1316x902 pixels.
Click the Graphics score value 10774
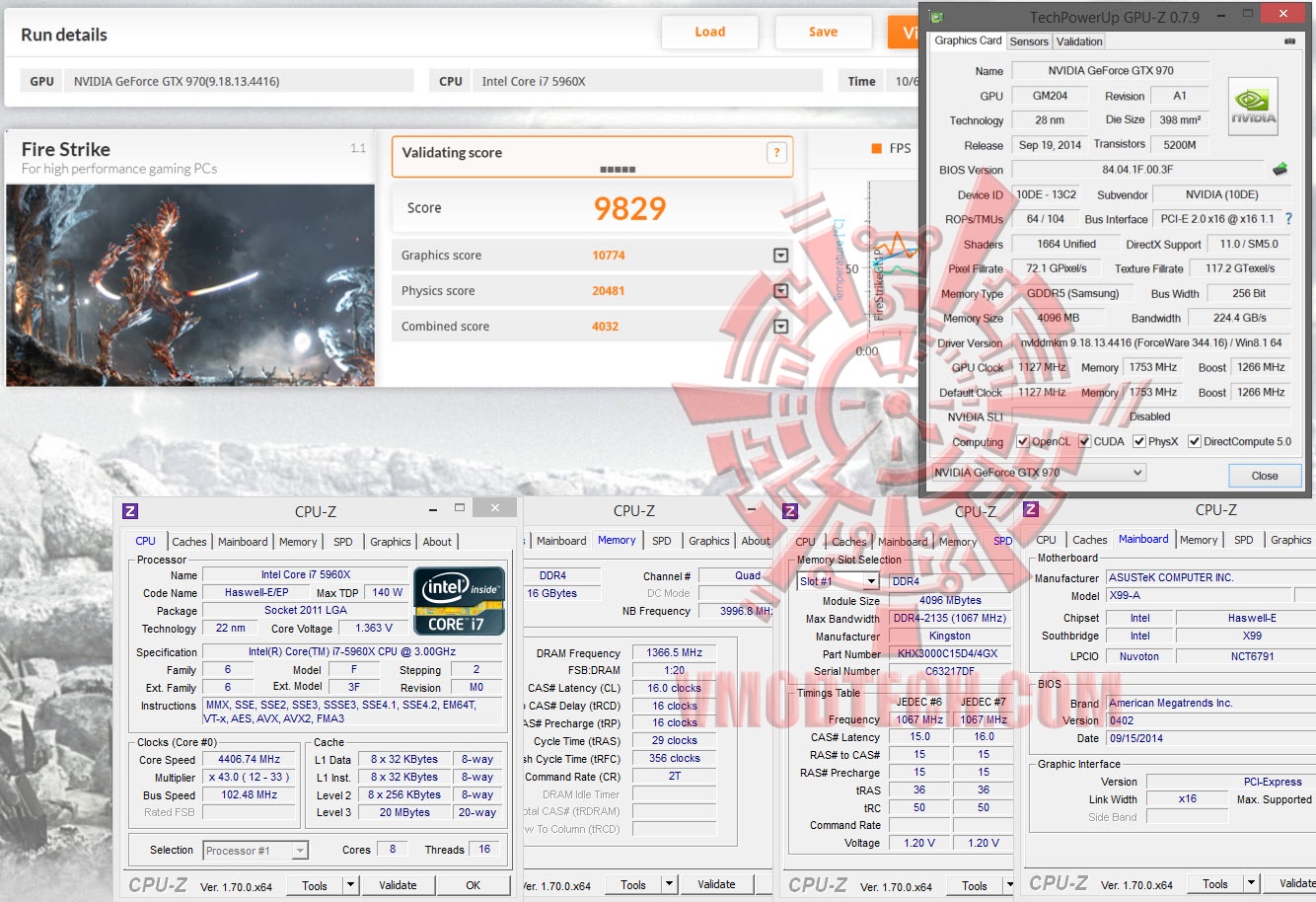pos(609,256)
